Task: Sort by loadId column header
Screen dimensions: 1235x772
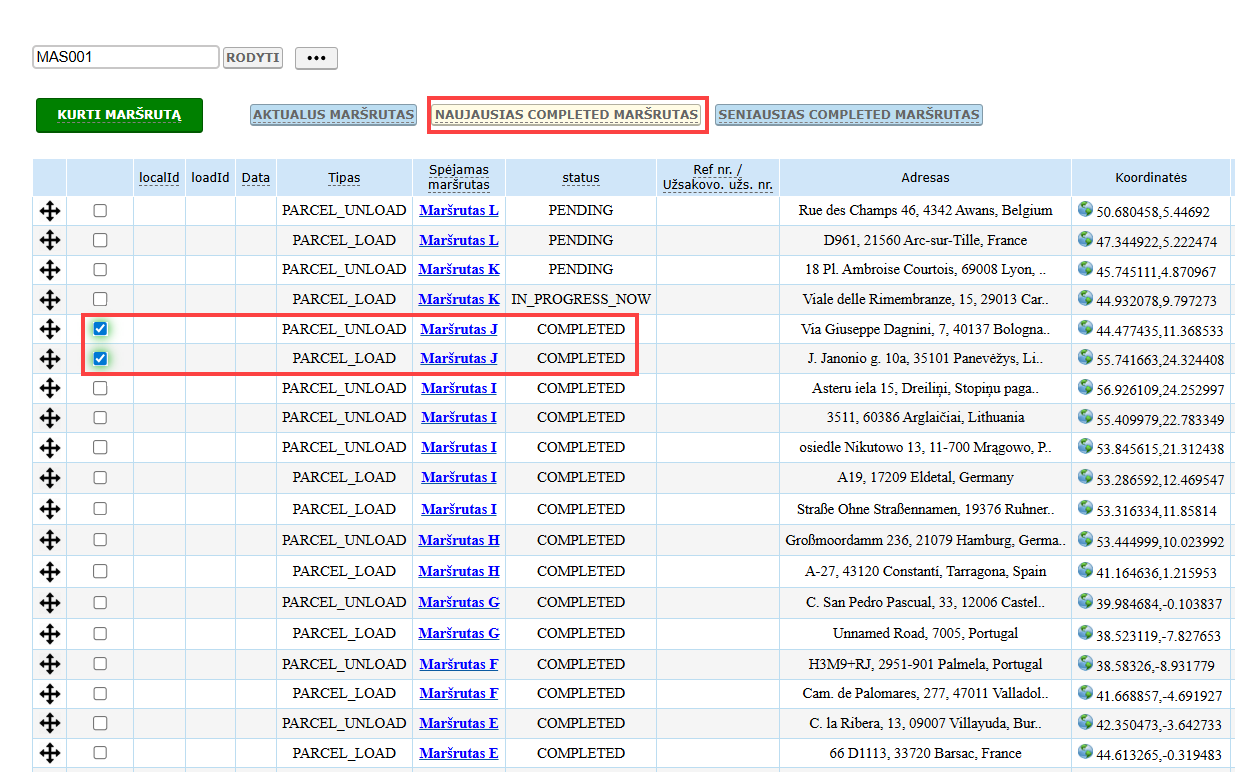Action: point(211,178)
